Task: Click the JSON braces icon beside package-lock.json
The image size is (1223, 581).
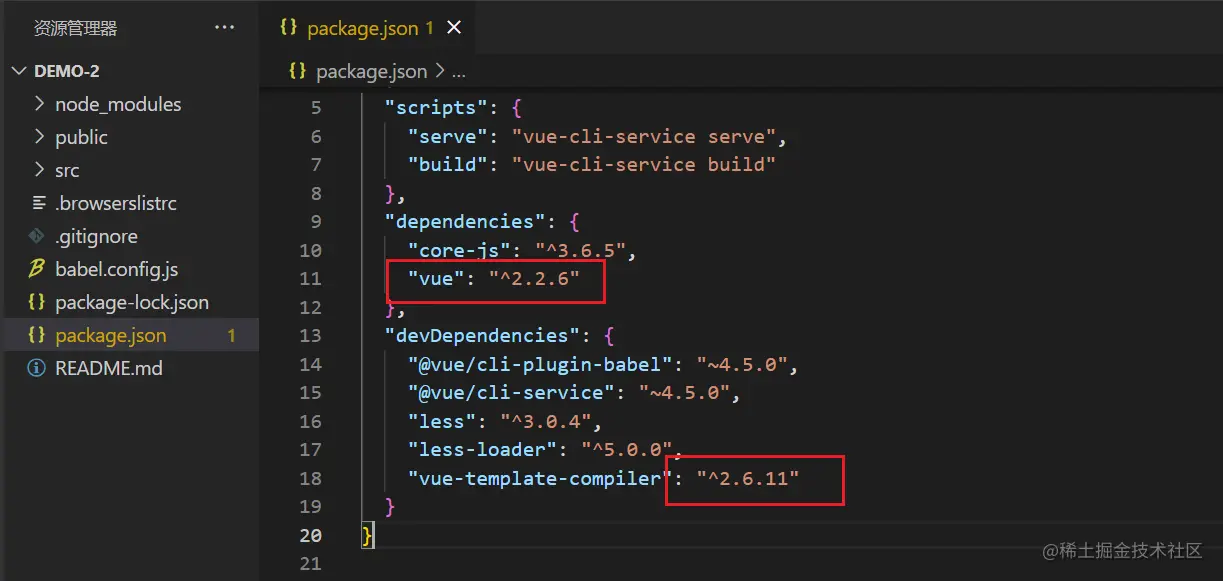Action: pyautogui.click(x=37, y=302)
